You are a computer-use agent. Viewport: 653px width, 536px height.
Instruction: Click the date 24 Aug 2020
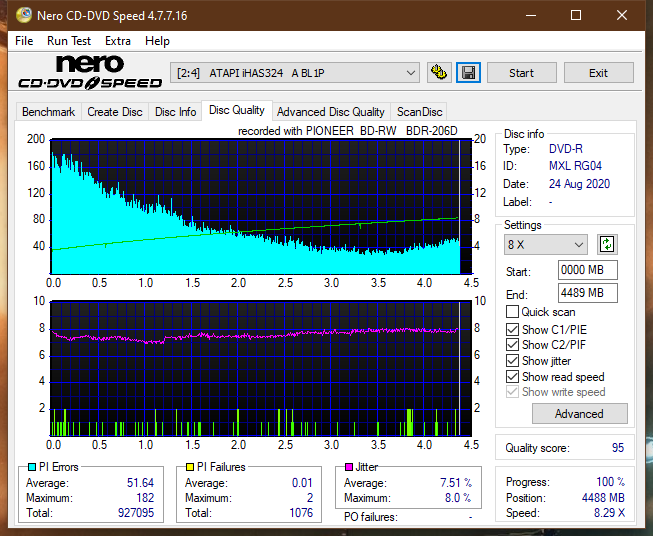click(579, 184)
